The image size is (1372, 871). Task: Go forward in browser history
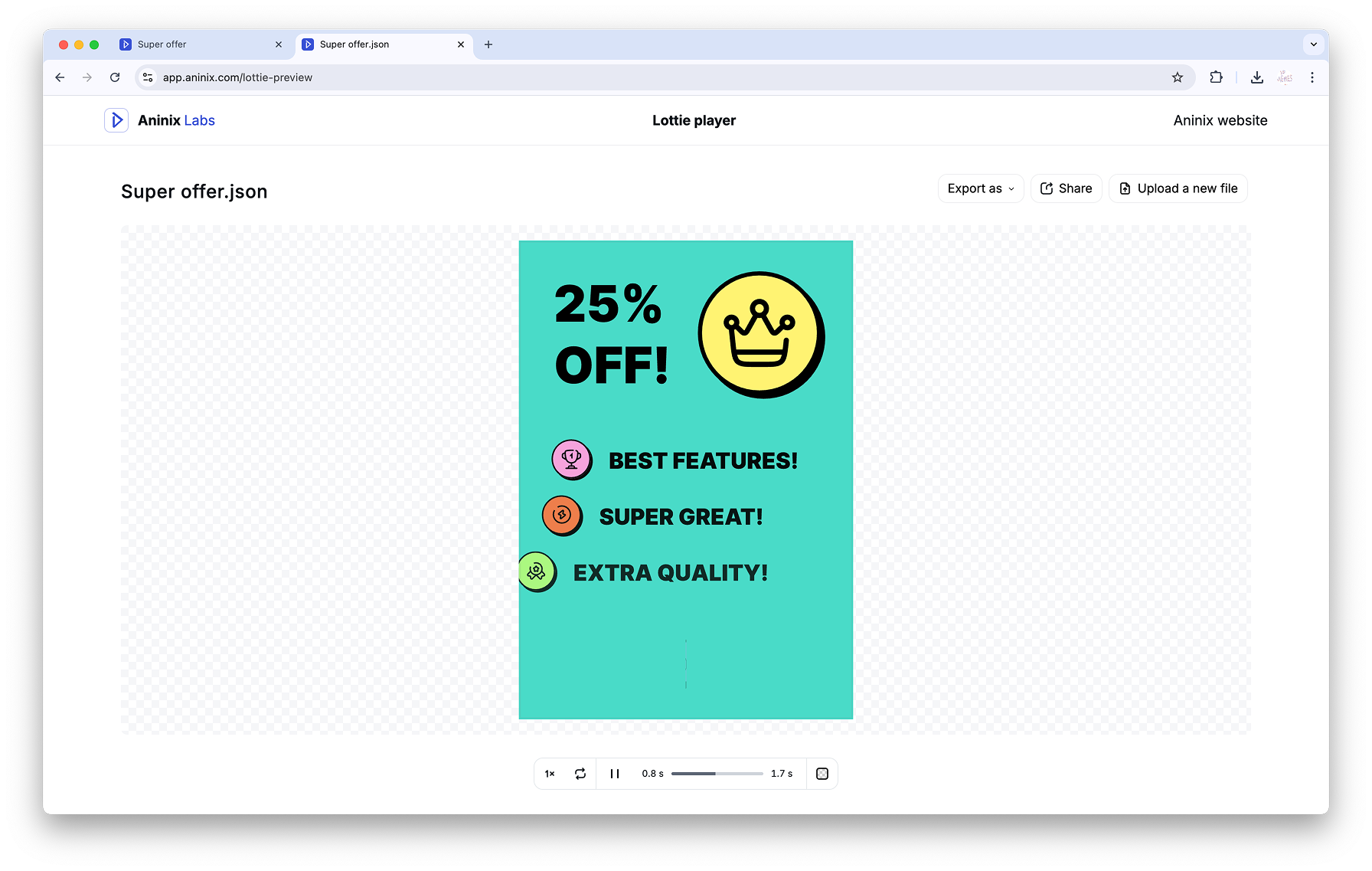pyautogui.click(x=87, y=77)
